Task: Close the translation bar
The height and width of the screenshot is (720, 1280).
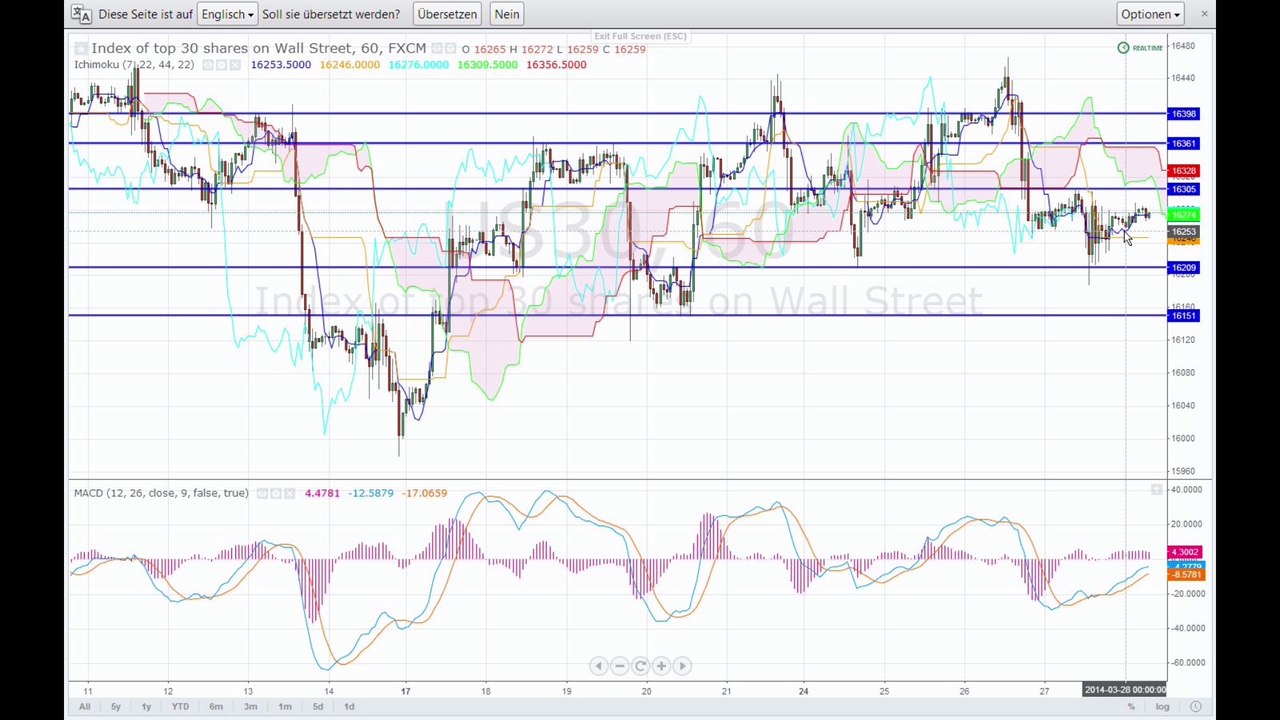Action: coord(1204,14)
